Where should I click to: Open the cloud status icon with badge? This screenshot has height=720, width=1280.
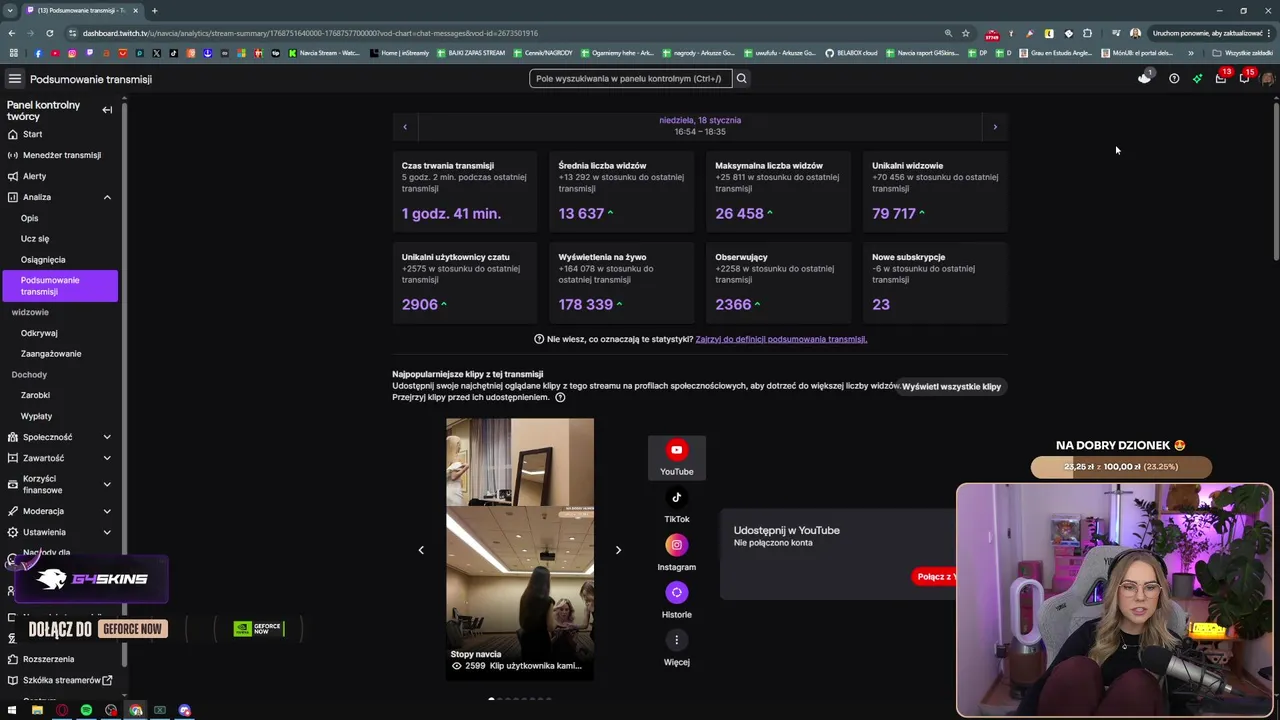click(1145, 78)
